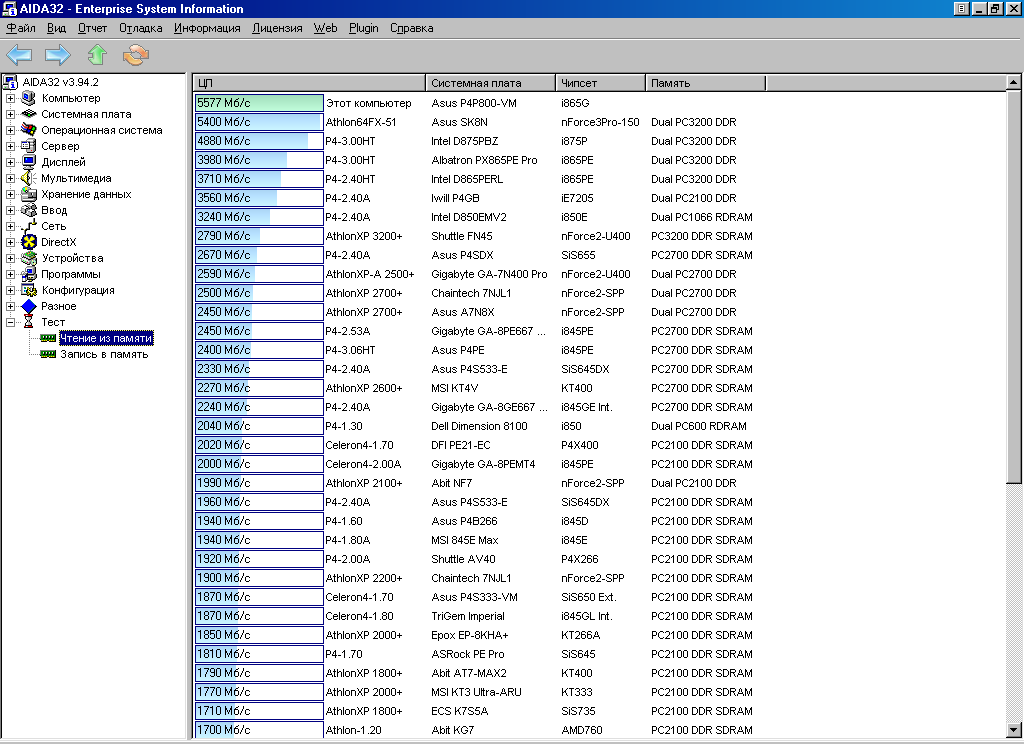Sort by Системная плата column header
Image resolution: width=1024 pixels, height=744 pixels.
click(490, 83)
